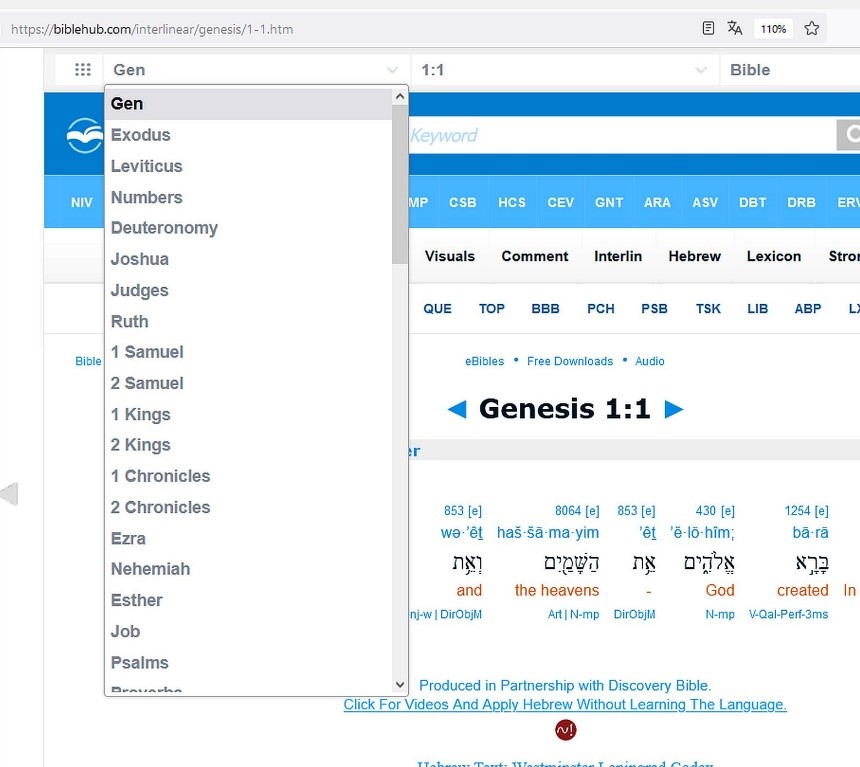The width and height of the screenshot is (860, 767).
Task: Click the Keyword search field
Action: tap(623, 135)
